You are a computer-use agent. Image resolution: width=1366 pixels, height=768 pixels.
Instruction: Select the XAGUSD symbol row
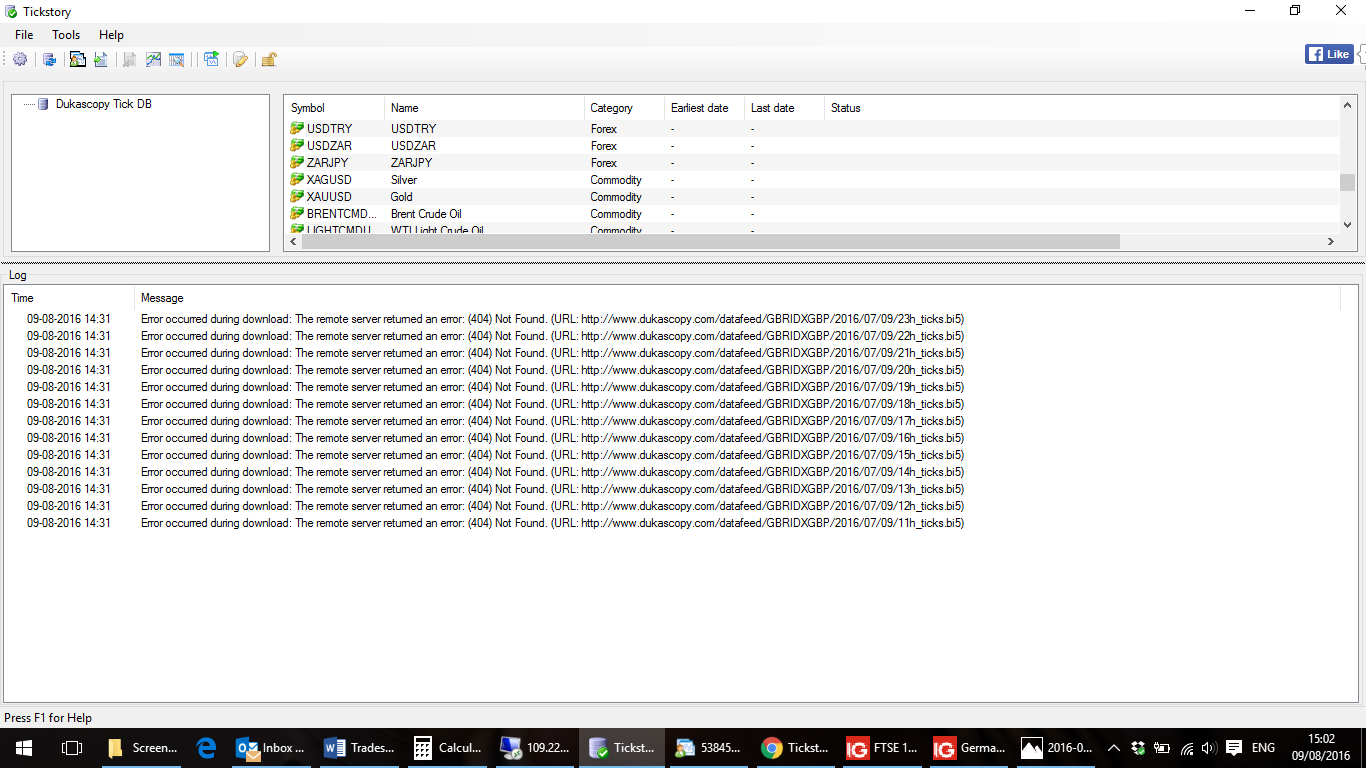(x=812, y=180)
